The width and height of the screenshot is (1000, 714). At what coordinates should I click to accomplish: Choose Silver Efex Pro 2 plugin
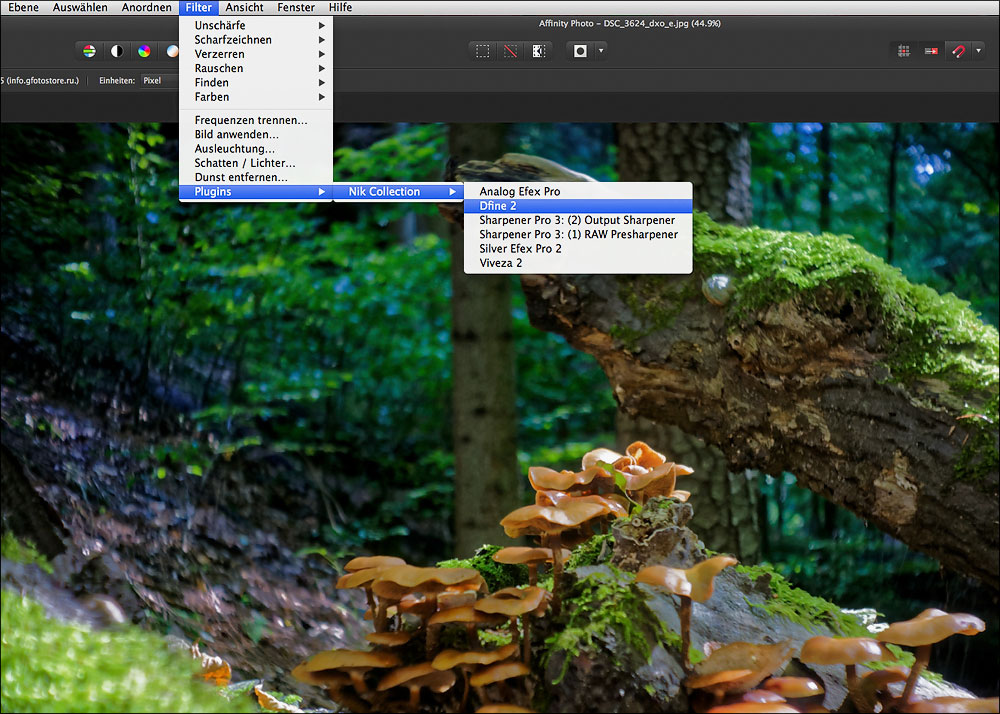[520, 249]
